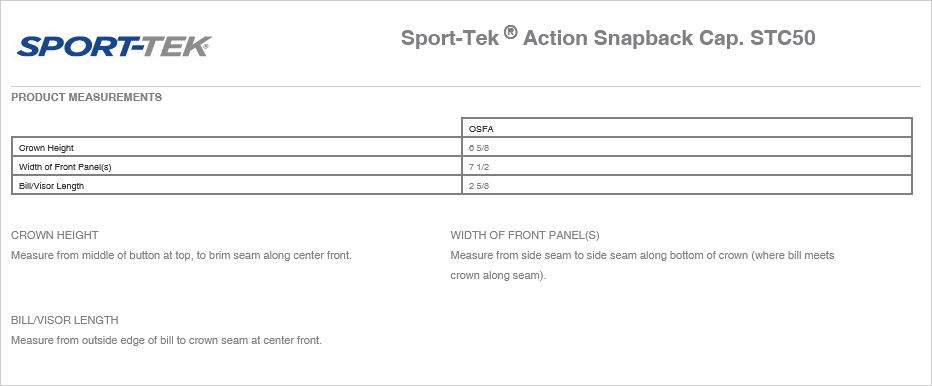Click the horizontal divider under the header

click(x=466, y=86)
